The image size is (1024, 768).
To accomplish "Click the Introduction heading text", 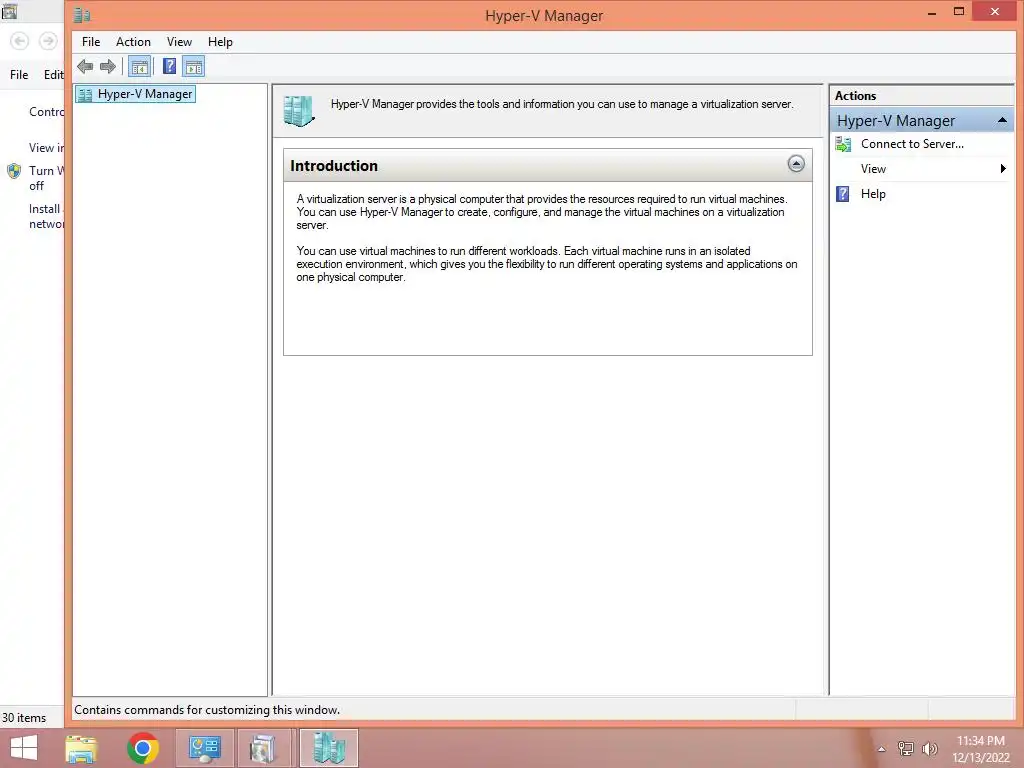I will point(334,166).
